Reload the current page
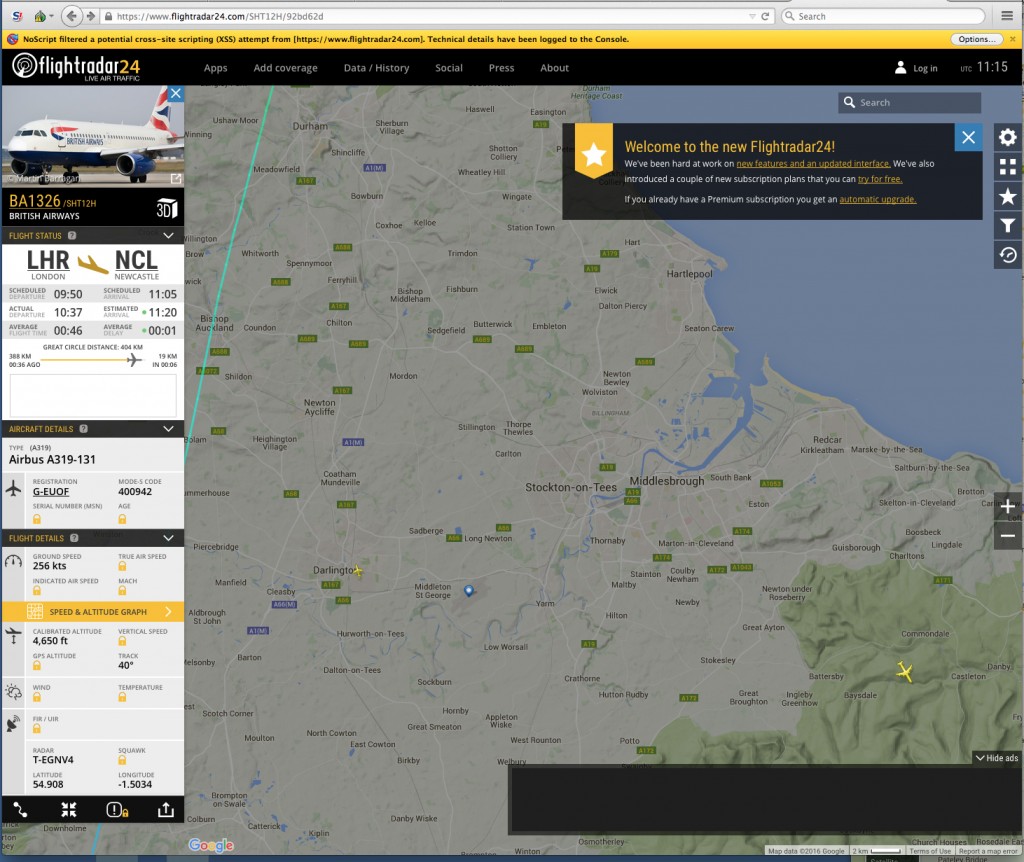The width and height of the screenshot is (1024, 862). pyautogui.click(x=765, y=16)
